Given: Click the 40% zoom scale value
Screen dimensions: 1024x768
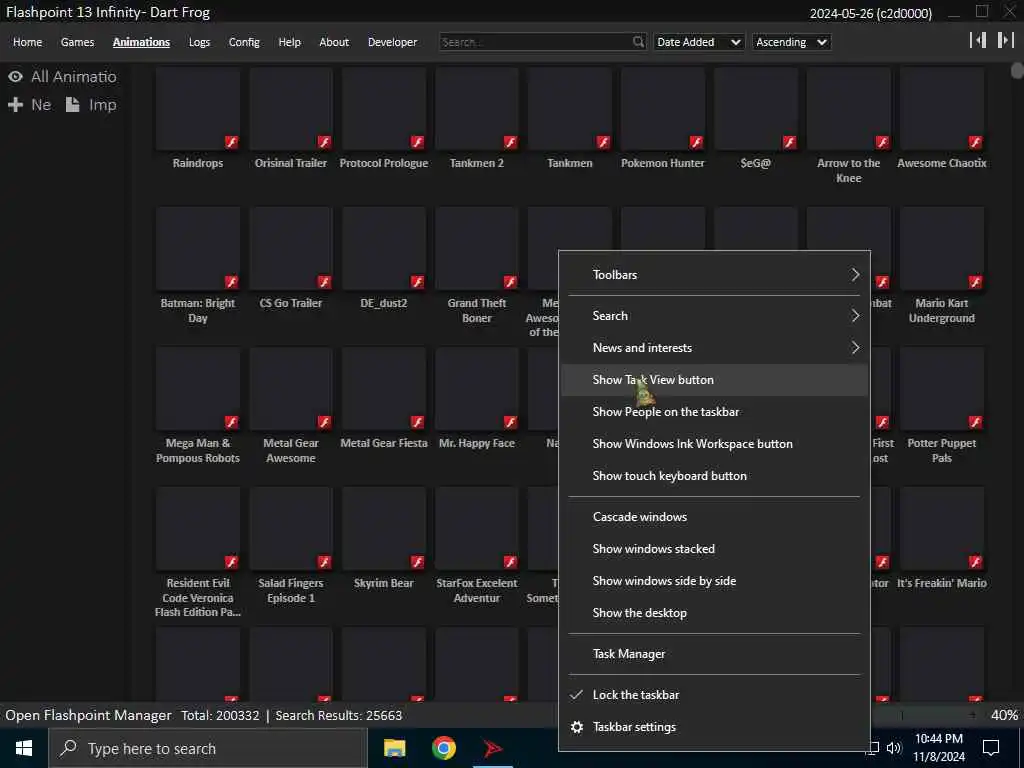Looking at the screenshot, I should (x=1004, y=715).
